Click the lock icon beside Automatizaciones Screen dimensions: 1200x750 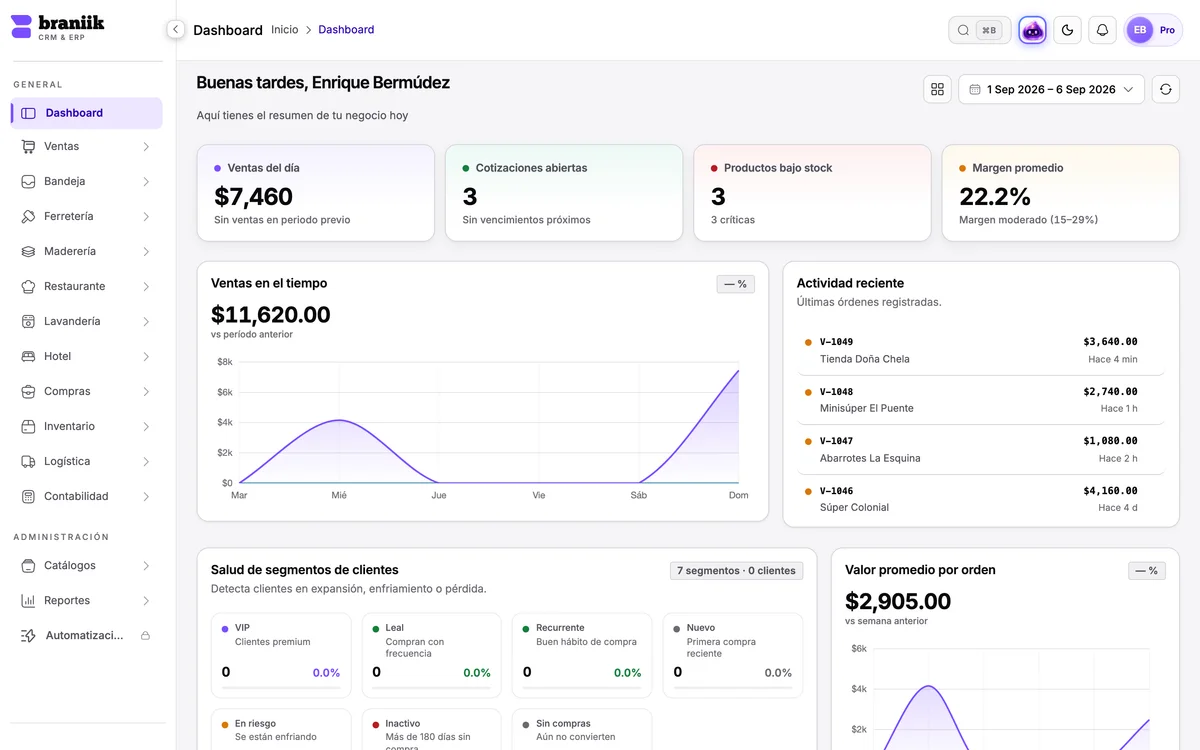[x=145, y=635]
